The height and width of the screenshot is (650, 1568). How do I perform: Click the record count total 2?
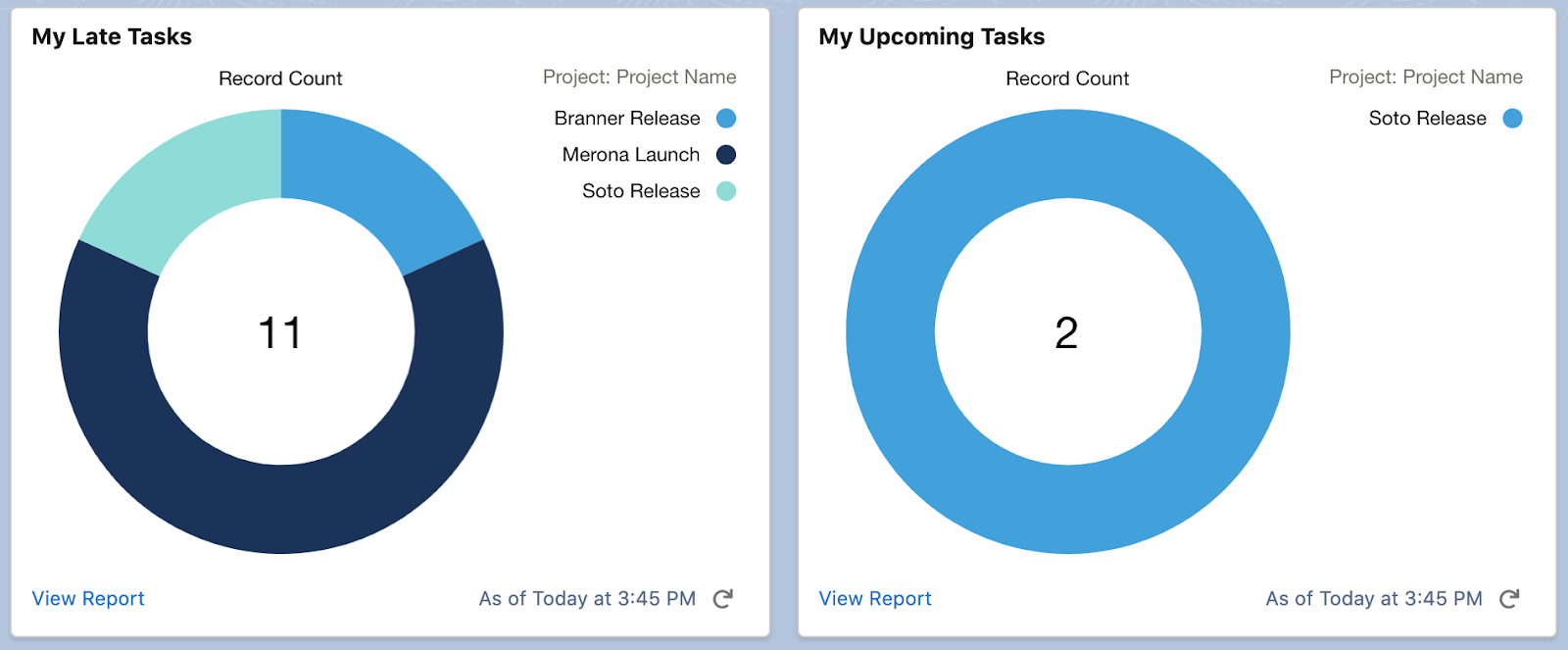[x=1066, y=333]
